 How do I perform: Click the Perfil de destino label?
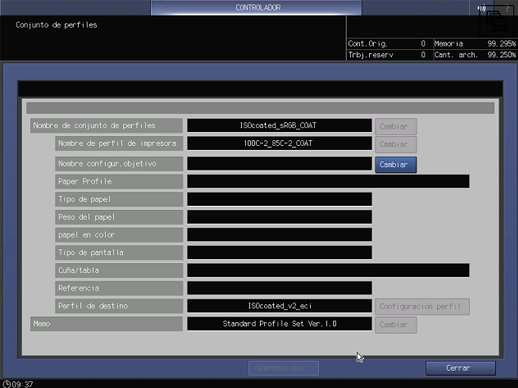click(119, 306)
